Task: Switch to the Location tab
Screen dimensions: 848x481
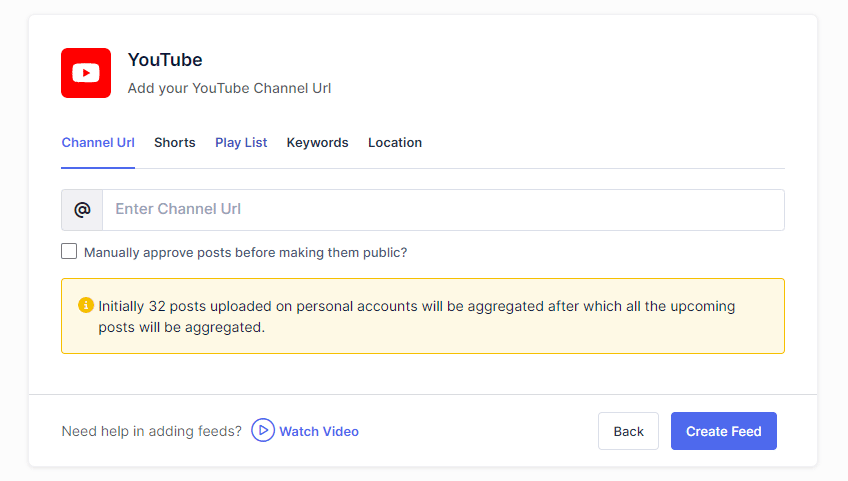Action: pos(395,143)
